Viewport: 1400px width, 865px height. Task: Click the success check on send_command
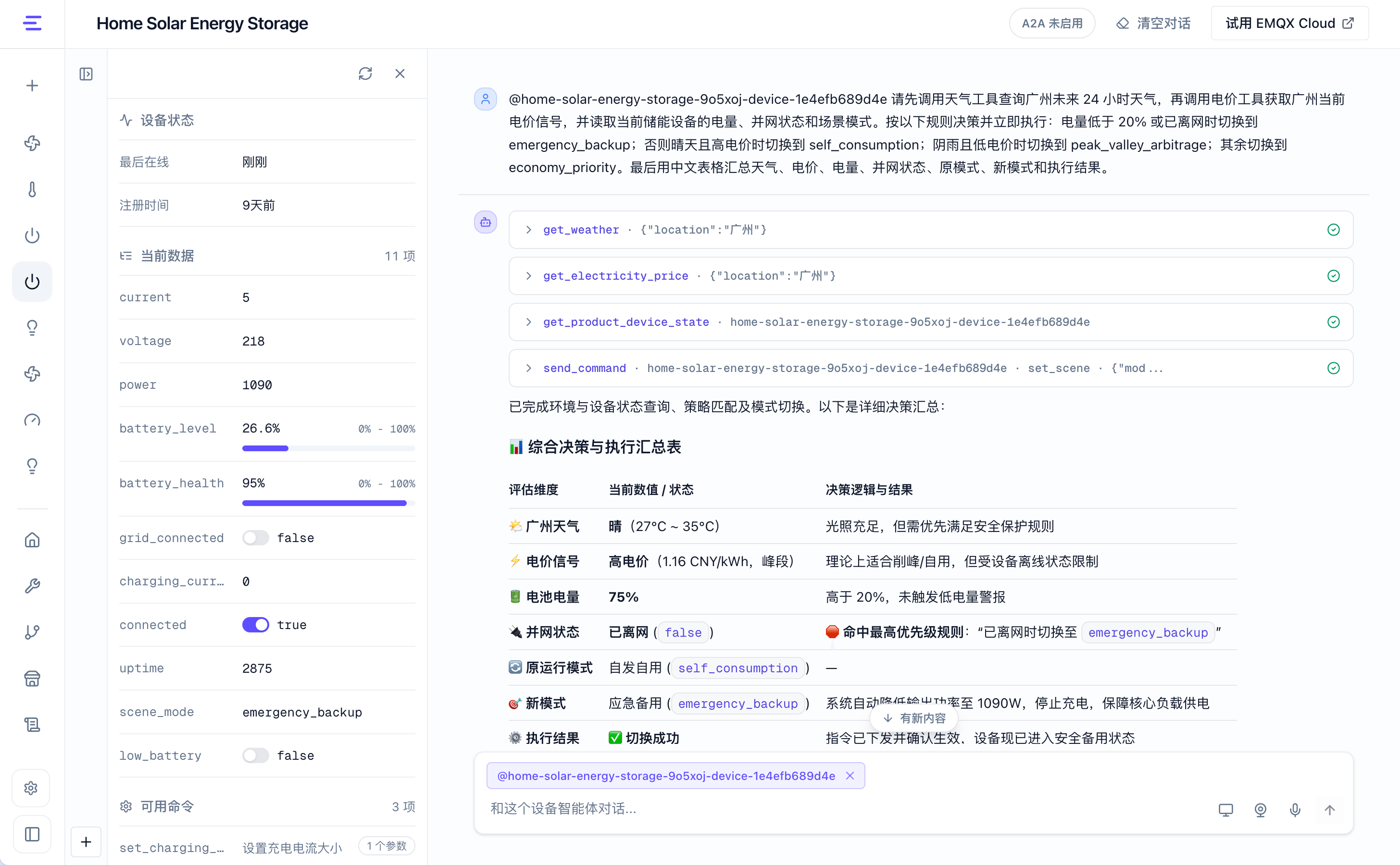(1334, 369)
